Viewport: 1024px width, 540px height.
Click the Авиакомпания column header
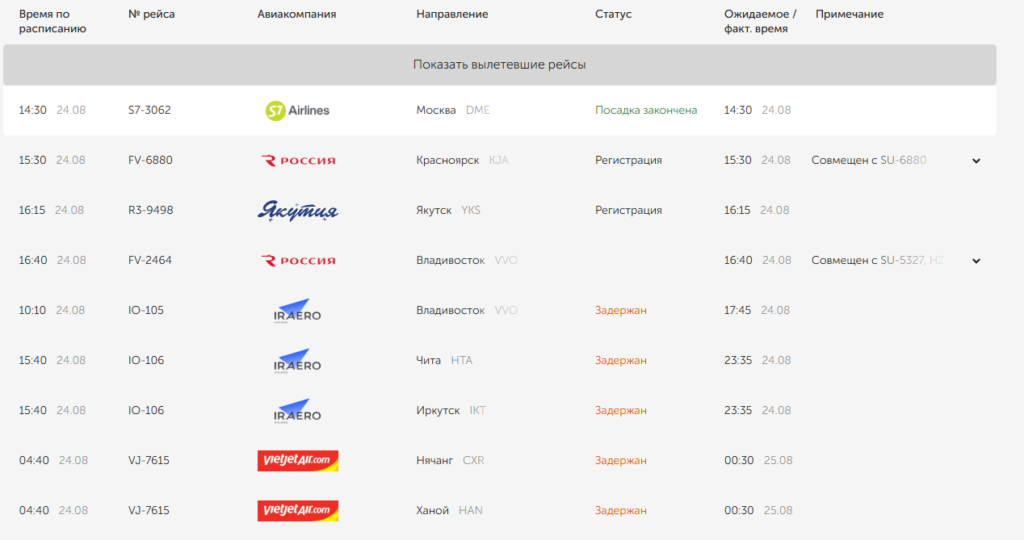[x=296, y=14]
